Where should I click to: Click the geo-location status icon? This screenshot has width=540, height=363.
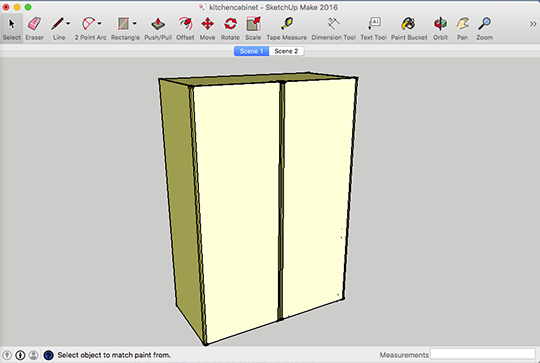(x=7, y=355)
